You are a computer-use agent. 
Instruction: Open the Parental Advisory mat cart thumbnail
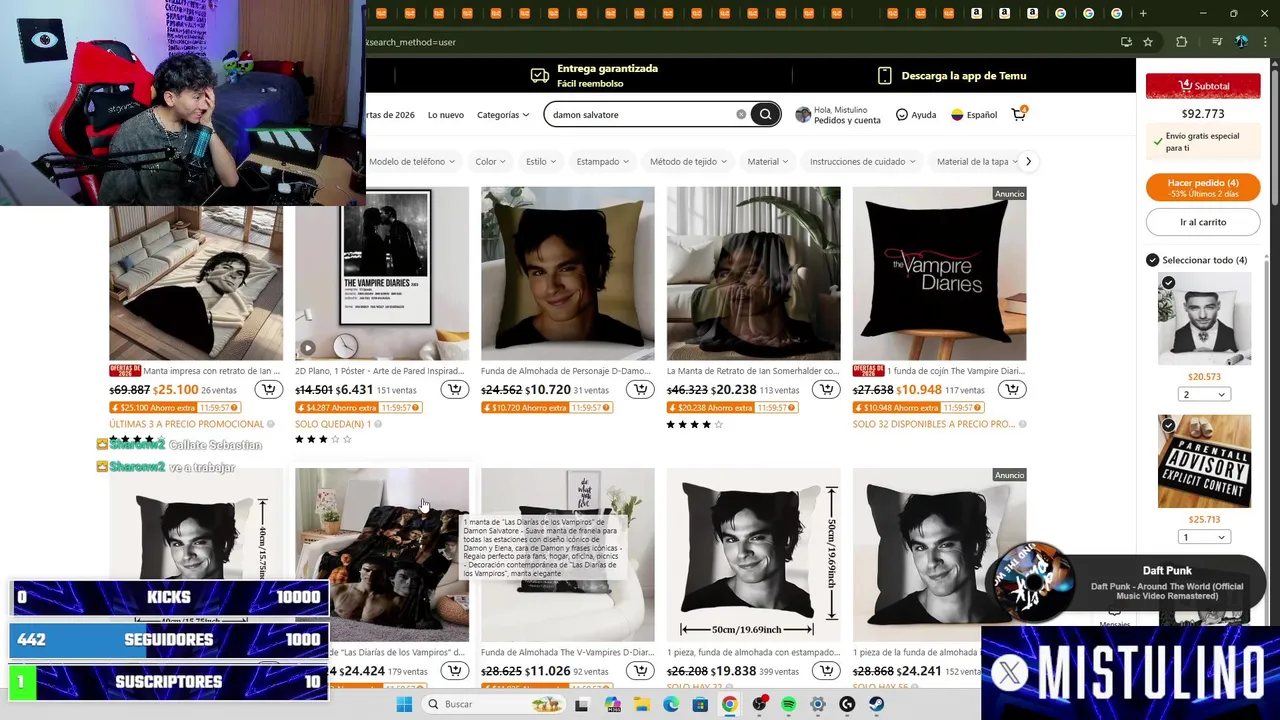pyautogui.click(x=1204, y=461)
